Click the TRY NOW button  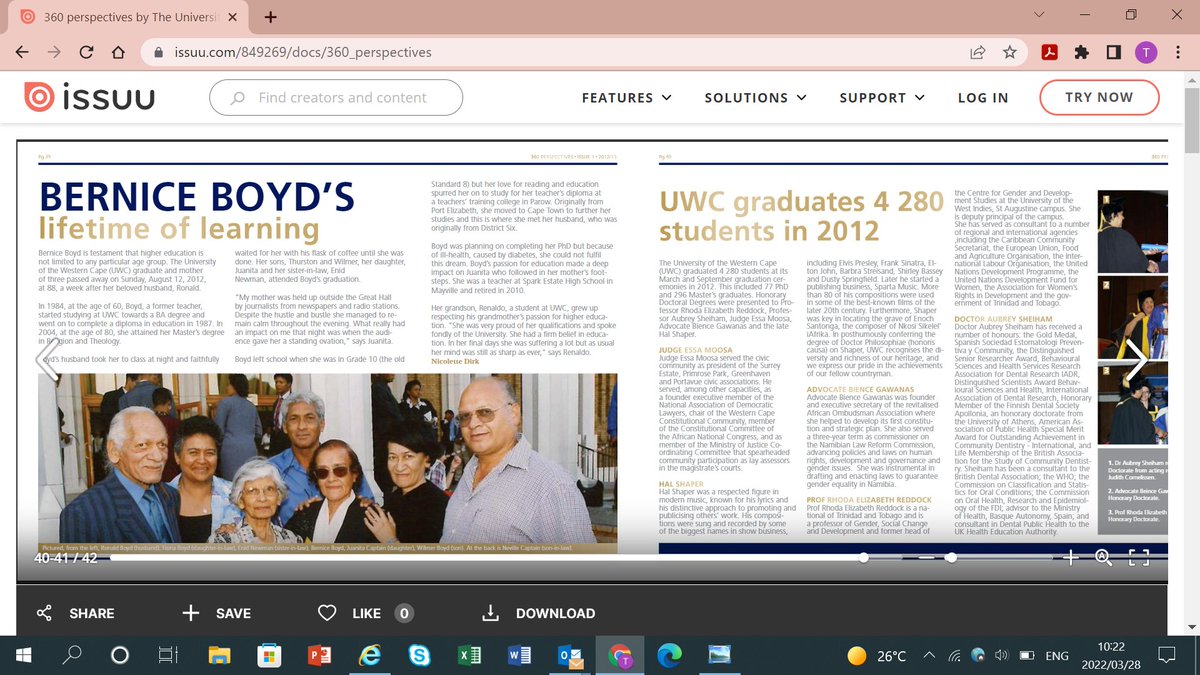pos(1099,97)
